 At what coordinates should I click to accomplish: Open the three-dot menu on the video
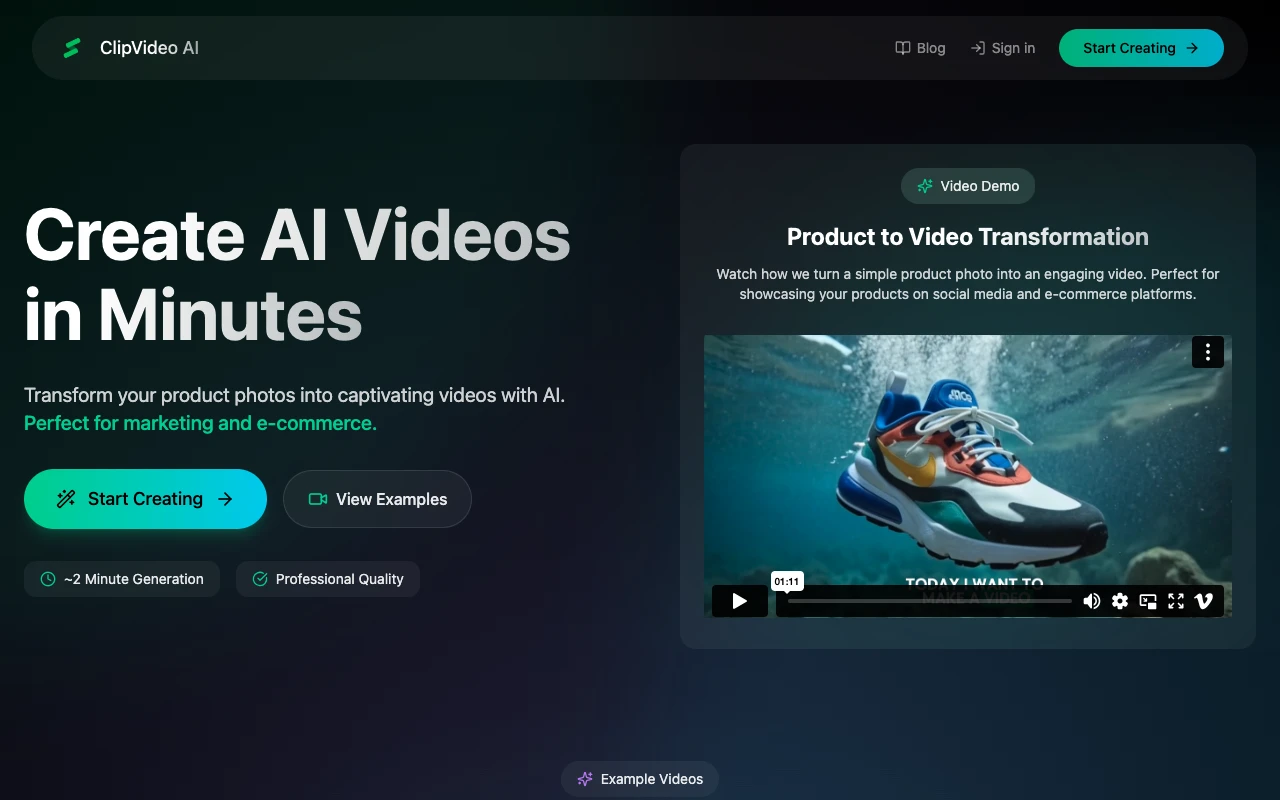1208,352
